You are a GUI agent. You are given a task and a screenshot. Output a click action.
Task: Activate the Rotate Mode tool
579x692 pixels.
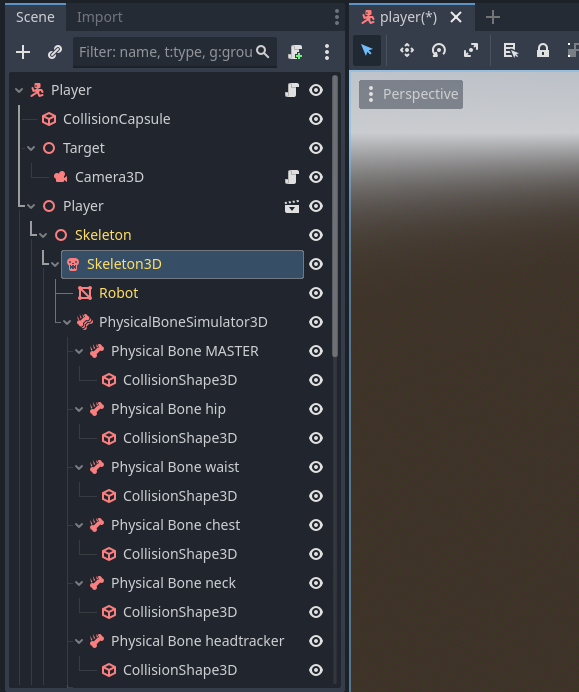[x=439, y=50]
